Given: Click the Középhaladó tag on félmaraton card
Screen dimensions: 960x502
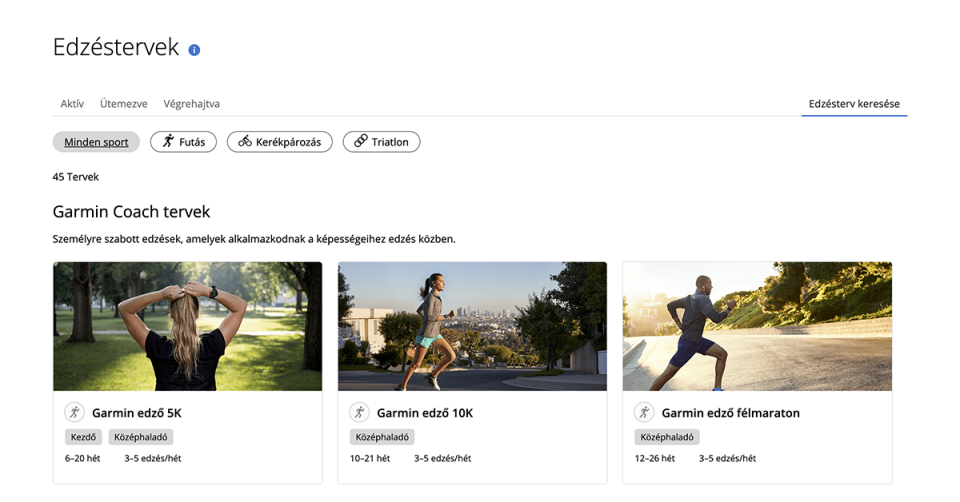Looking at the screenshot, I should (x=667, y=437).
